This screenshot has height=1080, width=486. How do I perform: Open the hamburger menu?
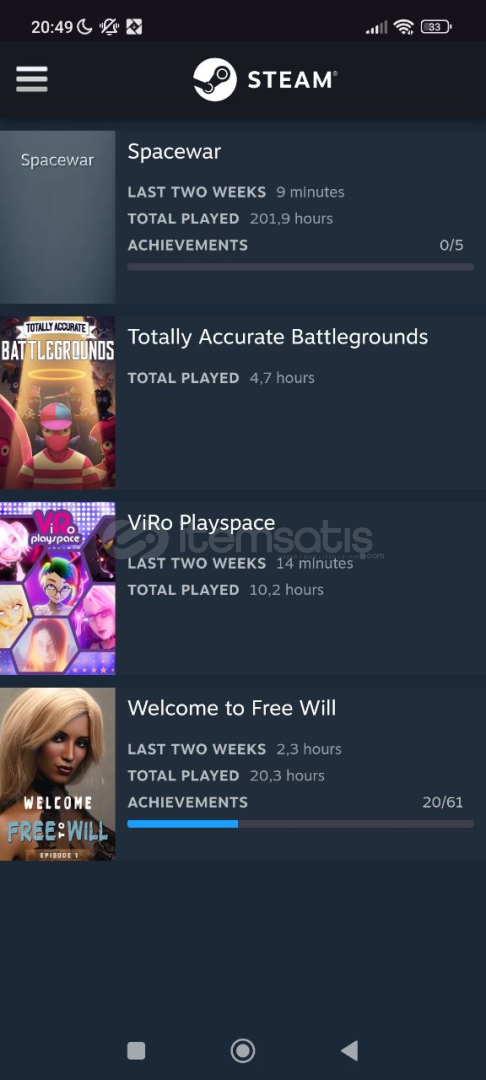pyautogui.click(x=32, y=79)
